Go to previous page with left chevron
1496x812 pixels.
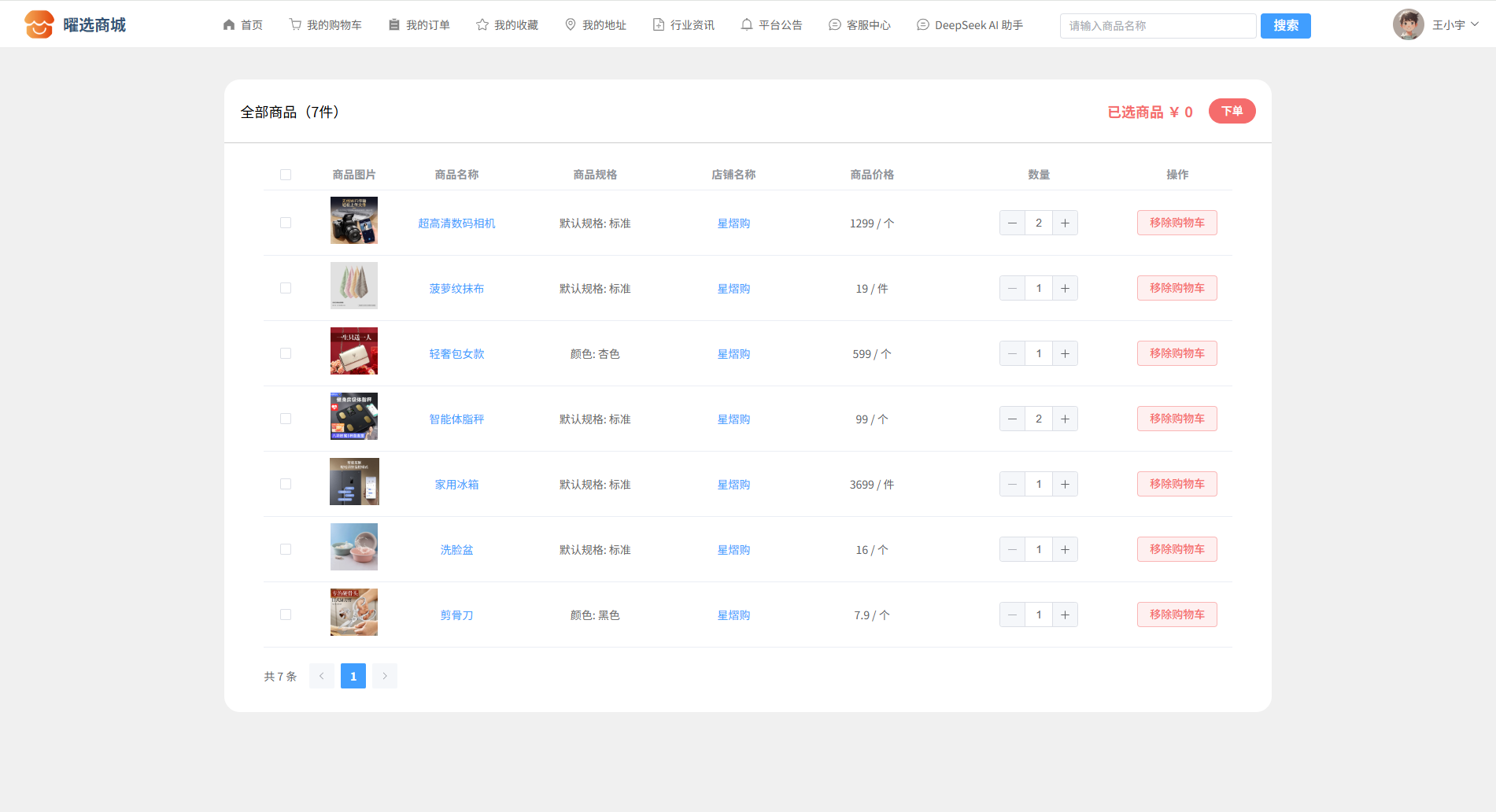tap(322, 677)
